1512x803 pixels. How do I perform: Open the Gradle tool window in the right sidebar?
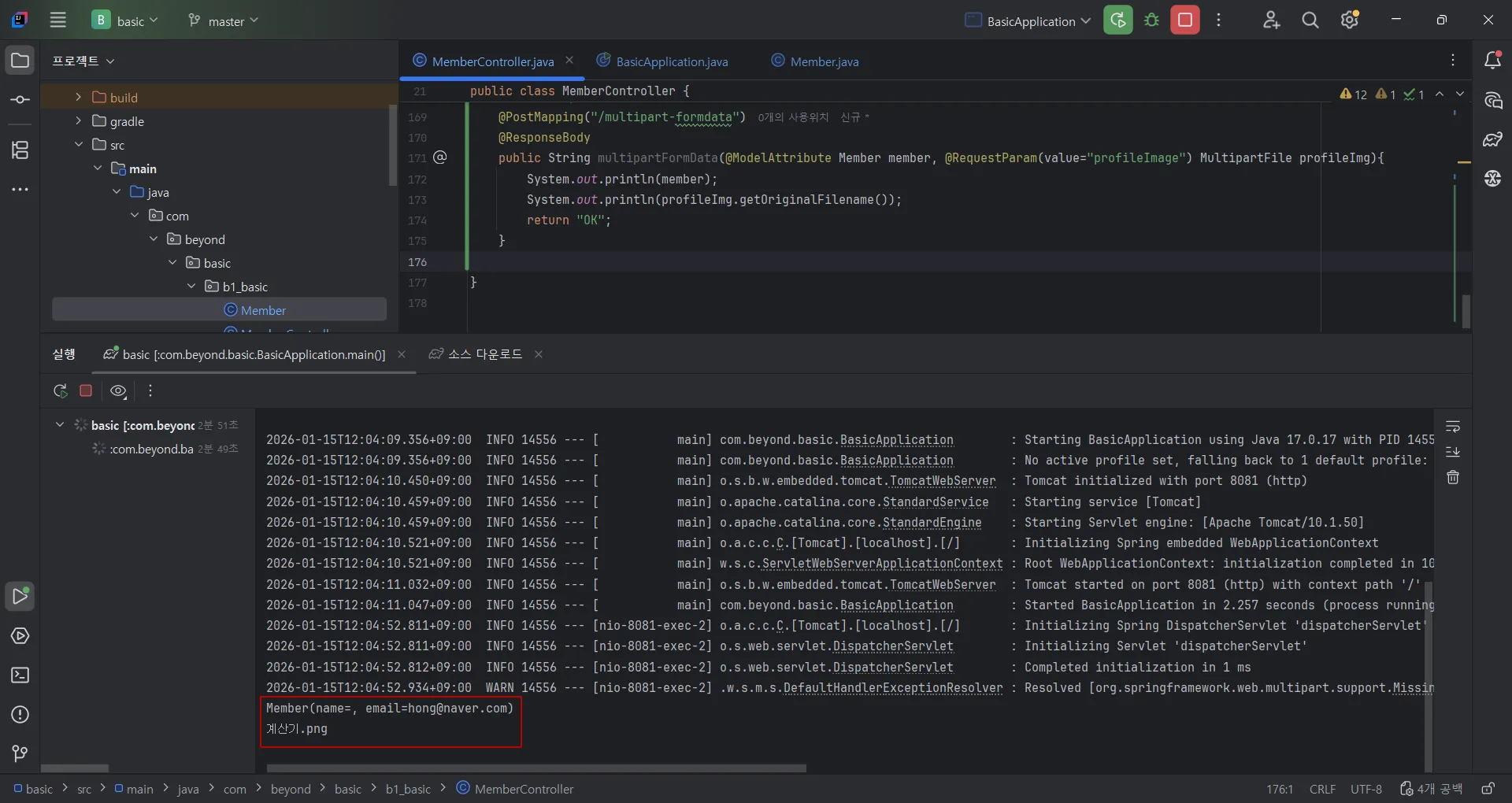[x=1492, y=139]
